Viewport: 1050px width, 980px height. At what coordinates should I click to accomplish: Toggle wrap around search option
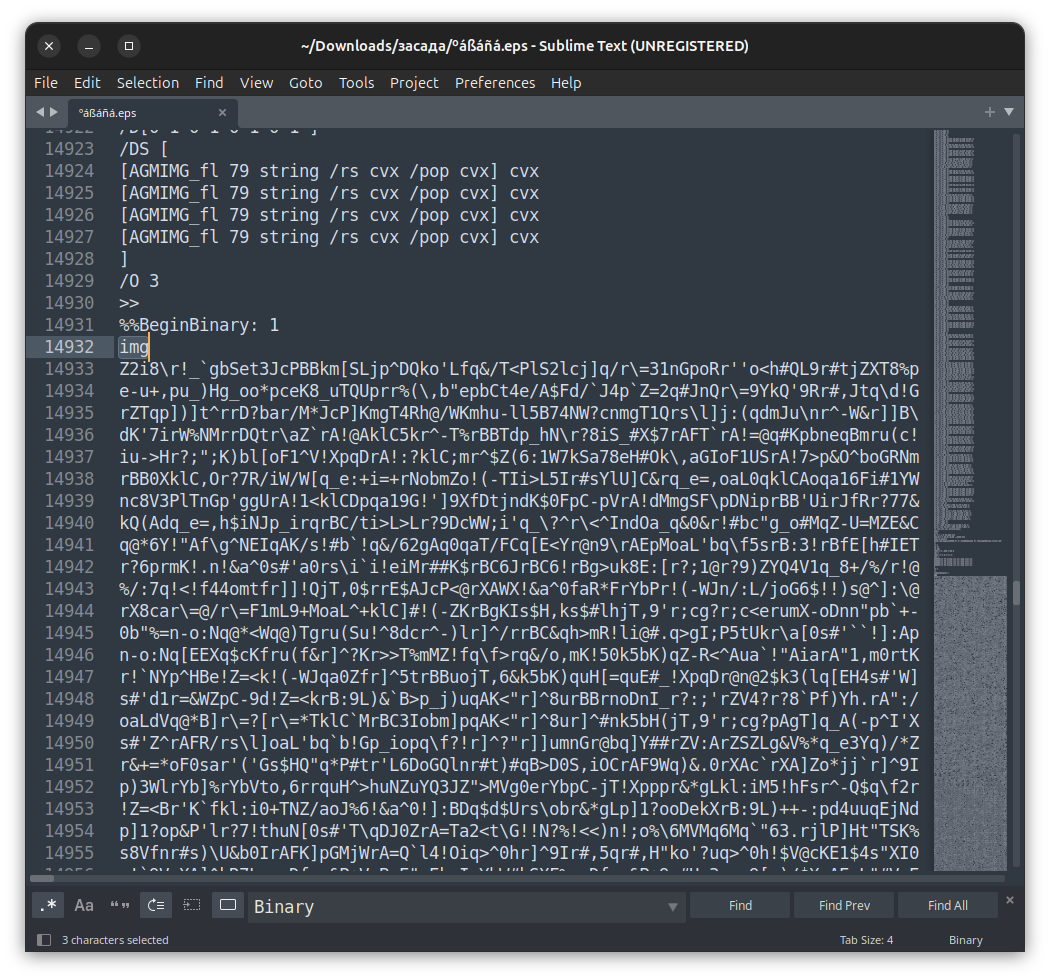156,906
